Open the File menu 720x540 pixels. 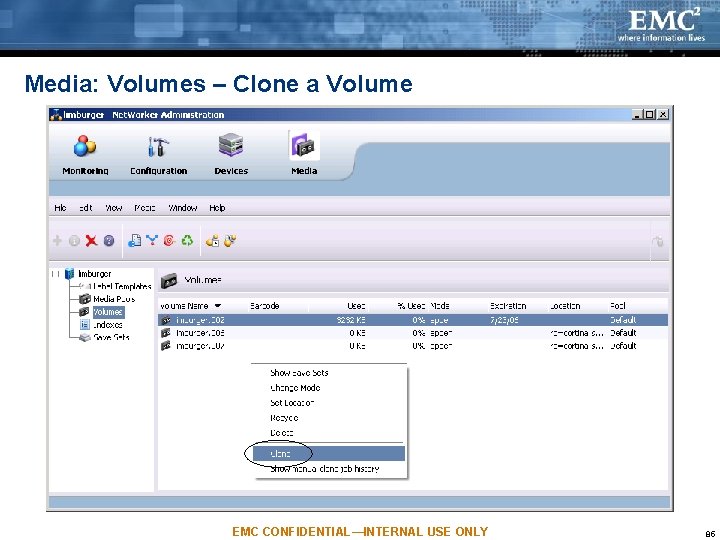(x=60, y=208)
